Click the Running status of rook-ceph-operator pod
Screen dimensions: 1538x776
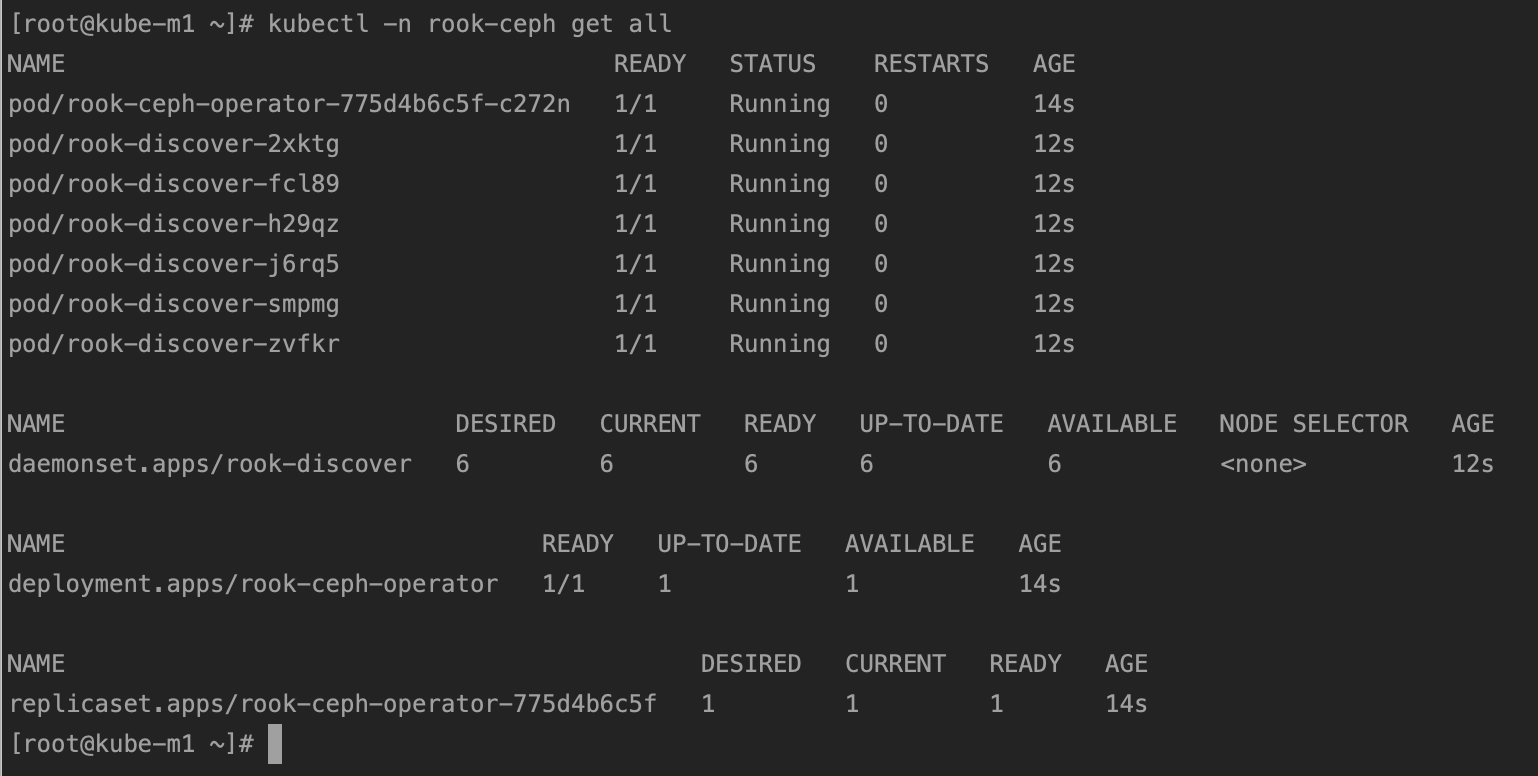click(779, 104)
